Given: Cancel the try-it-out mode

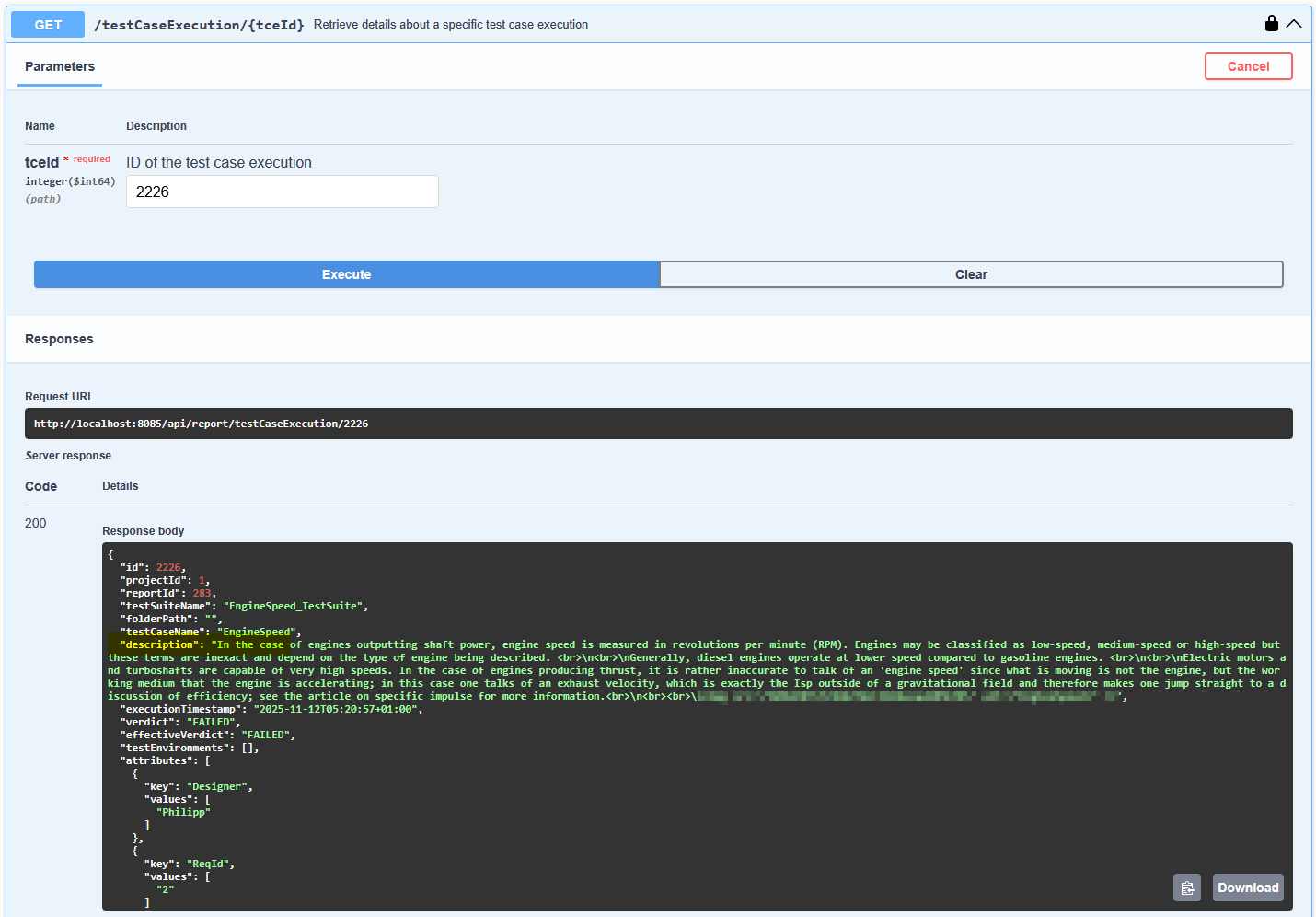Looking at the screenshot, I should (1248, 66).
